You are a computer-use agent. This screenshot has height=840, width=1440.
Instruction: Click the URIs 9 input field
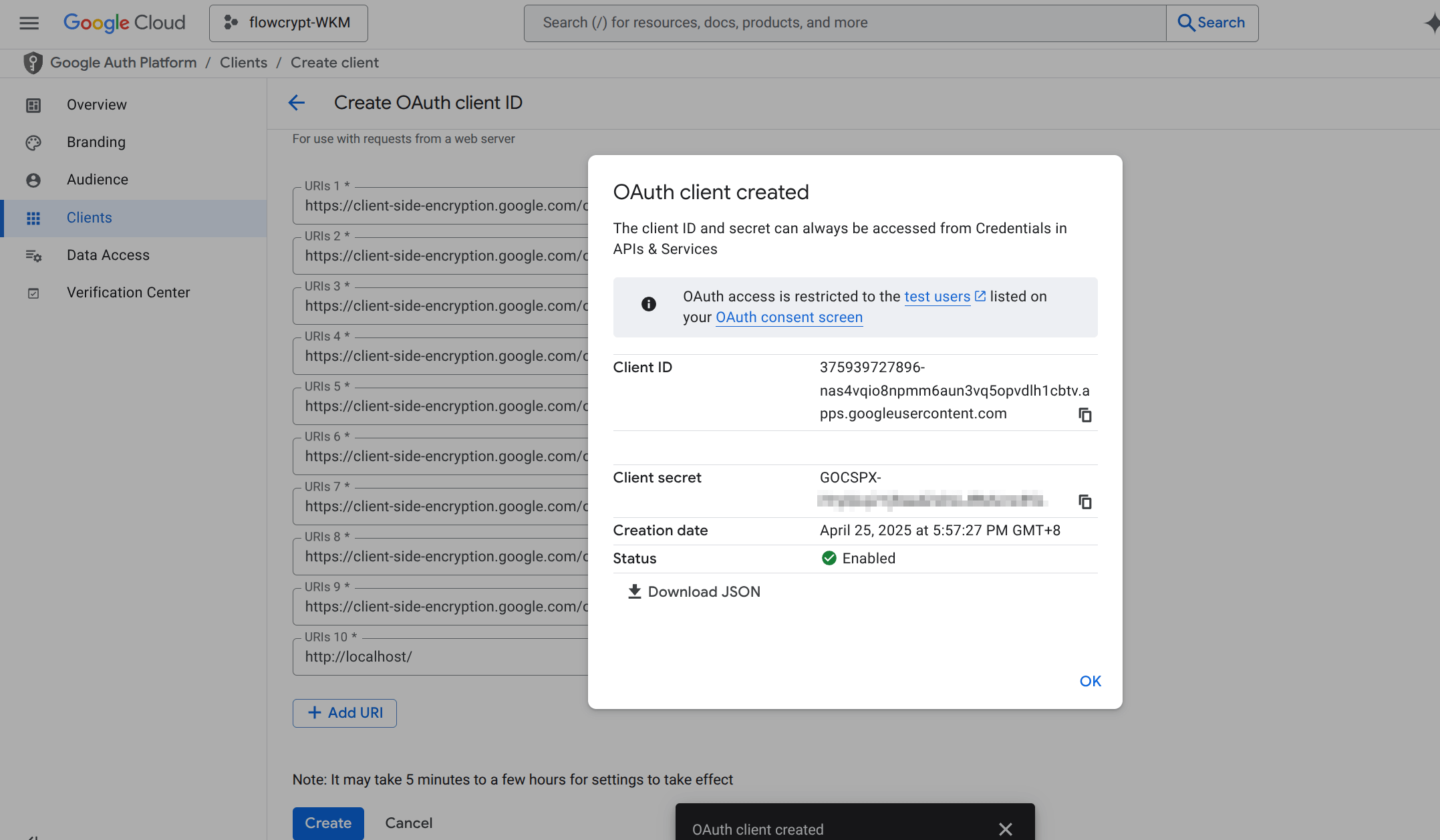coord(440,607)
